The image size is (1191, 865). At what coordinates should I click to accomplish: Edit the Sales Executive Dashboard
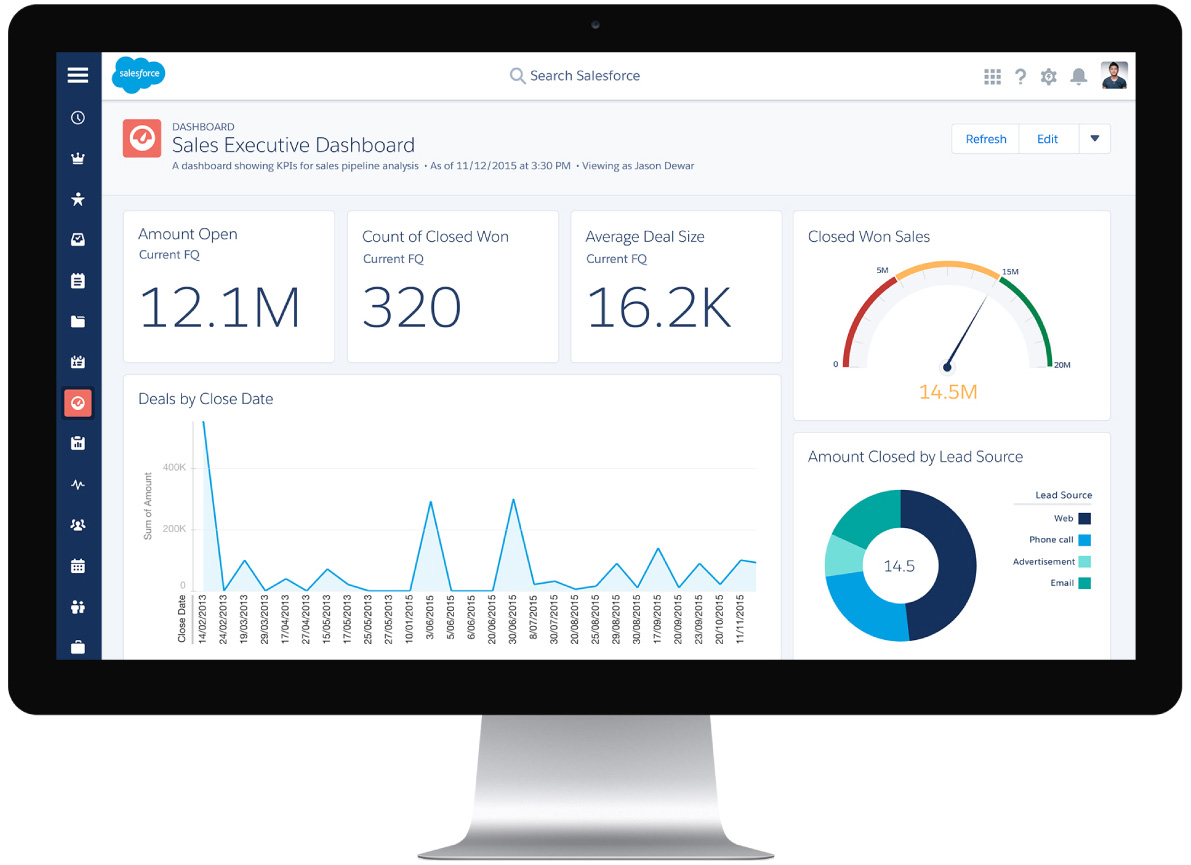[x=1048, y=139]
